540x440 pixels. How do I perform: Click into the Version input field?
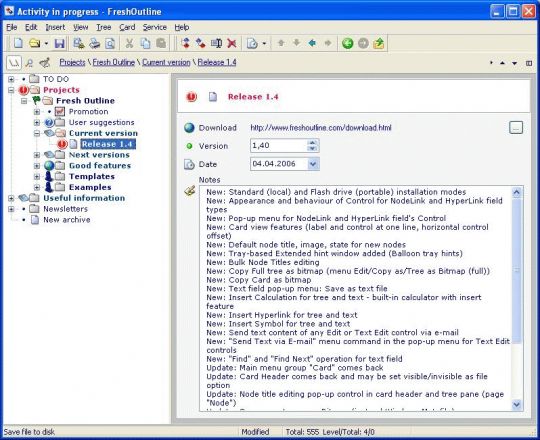click(x=278, y=146)
